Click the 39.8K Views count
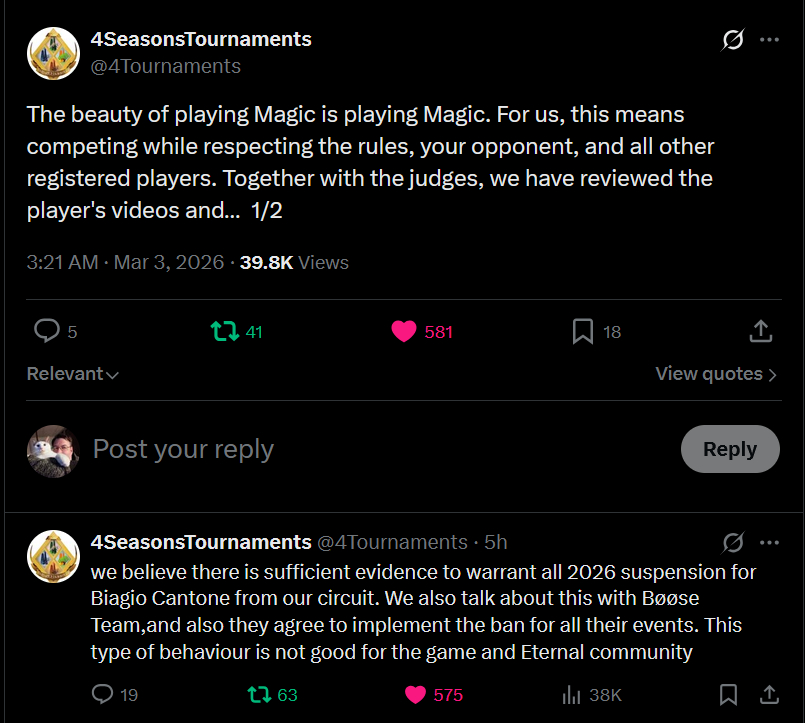The image size is (805, 723). 294,262
